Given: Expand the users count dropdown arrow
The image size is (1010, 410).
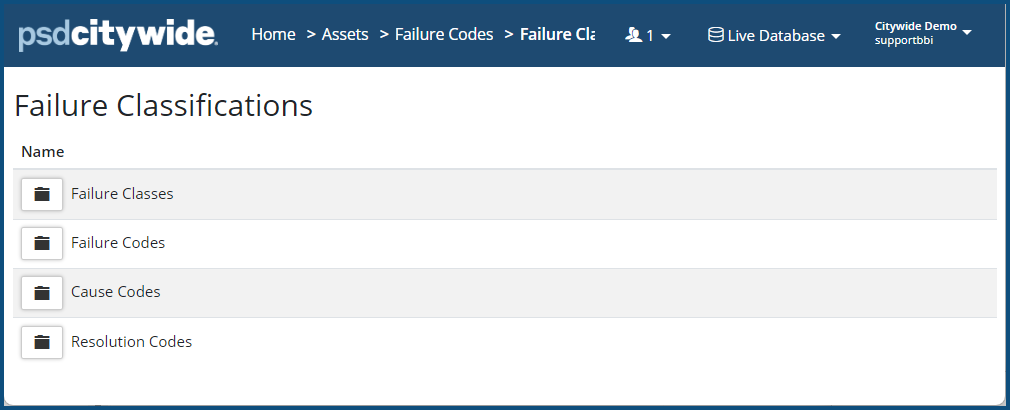Looking at the screenshot, I should (x=666, y=36).
